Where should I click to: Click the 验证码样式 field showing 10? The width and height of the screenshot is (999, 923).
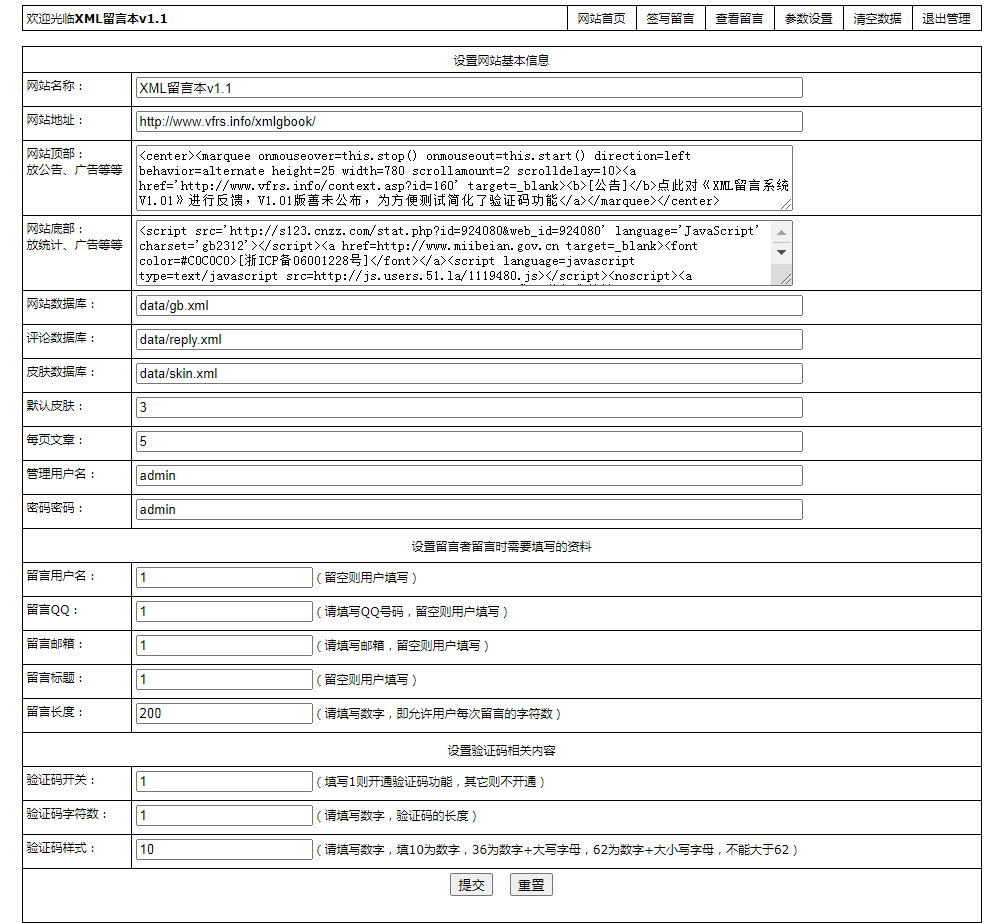click(x=224, y=849)
